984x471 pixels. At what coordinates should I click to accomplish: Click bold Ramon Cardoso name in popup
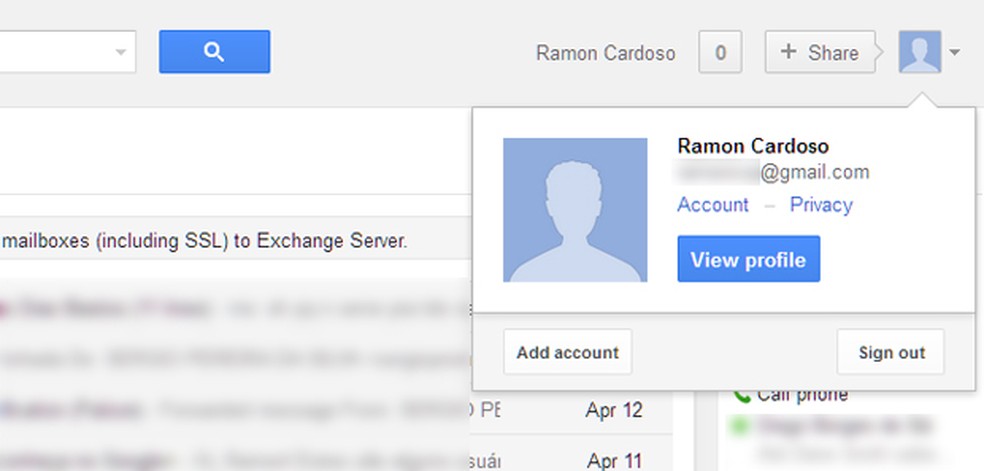pyautogui.click(x=753, y=147)
